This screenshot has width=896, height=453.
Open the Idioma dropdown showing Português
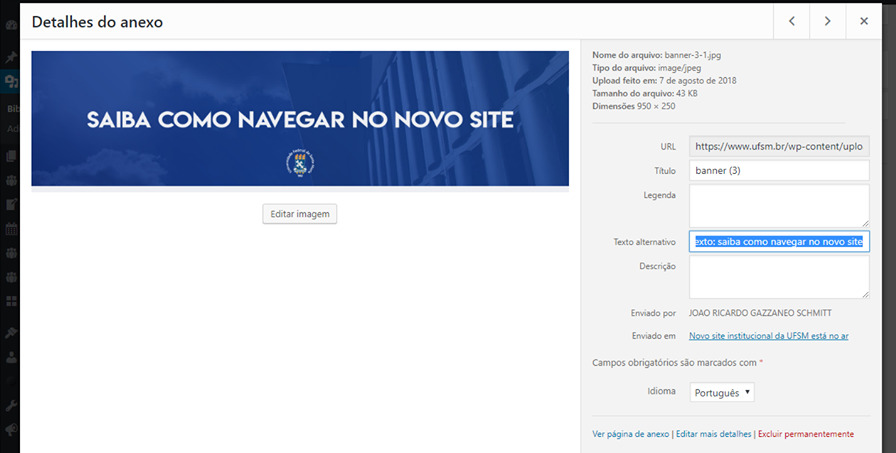click(x=722, y=393)
